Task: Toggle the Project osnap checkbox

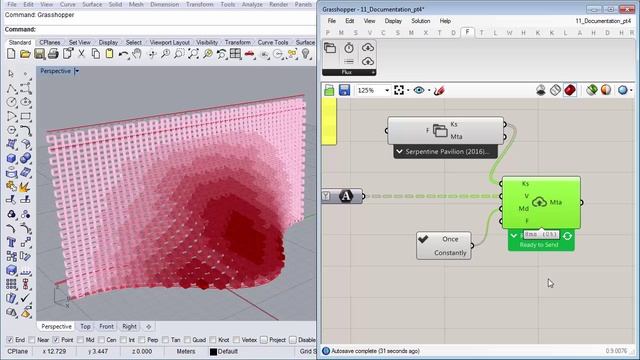Action: pos(264,340)
